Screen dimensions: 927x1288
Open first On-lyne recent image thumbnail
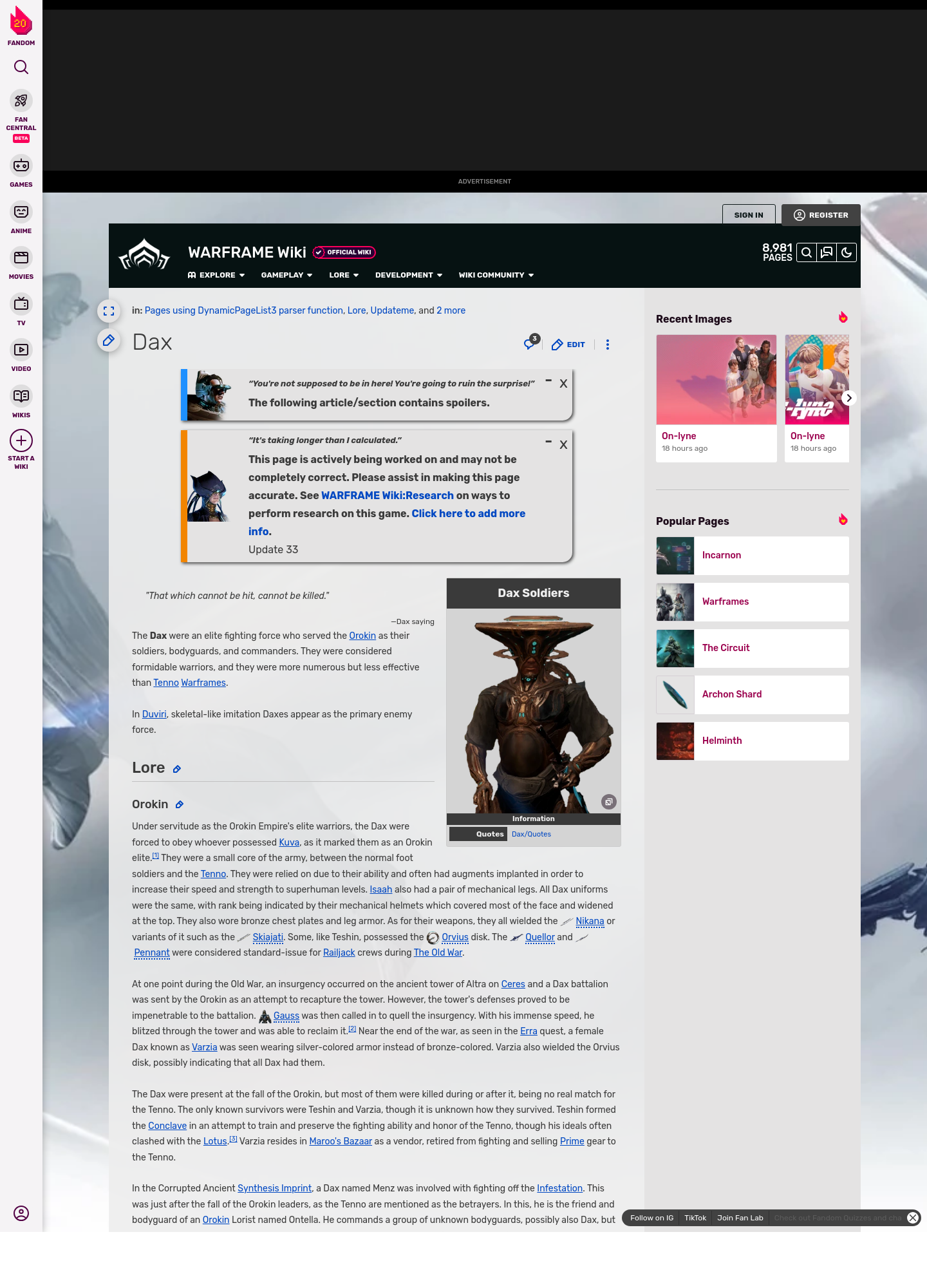pos(716,380)
